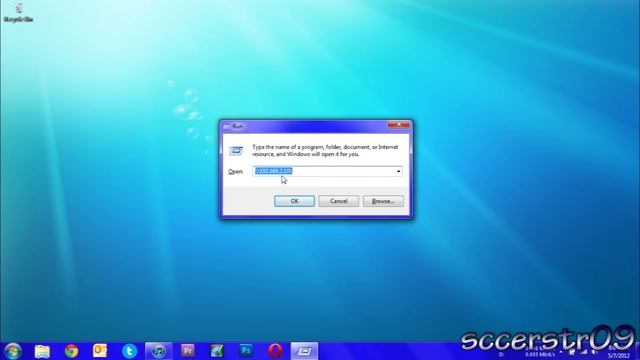Screen dimensions: 640x360
Task: Launch Windows Explorer from the taskbar
Action: 42,351
